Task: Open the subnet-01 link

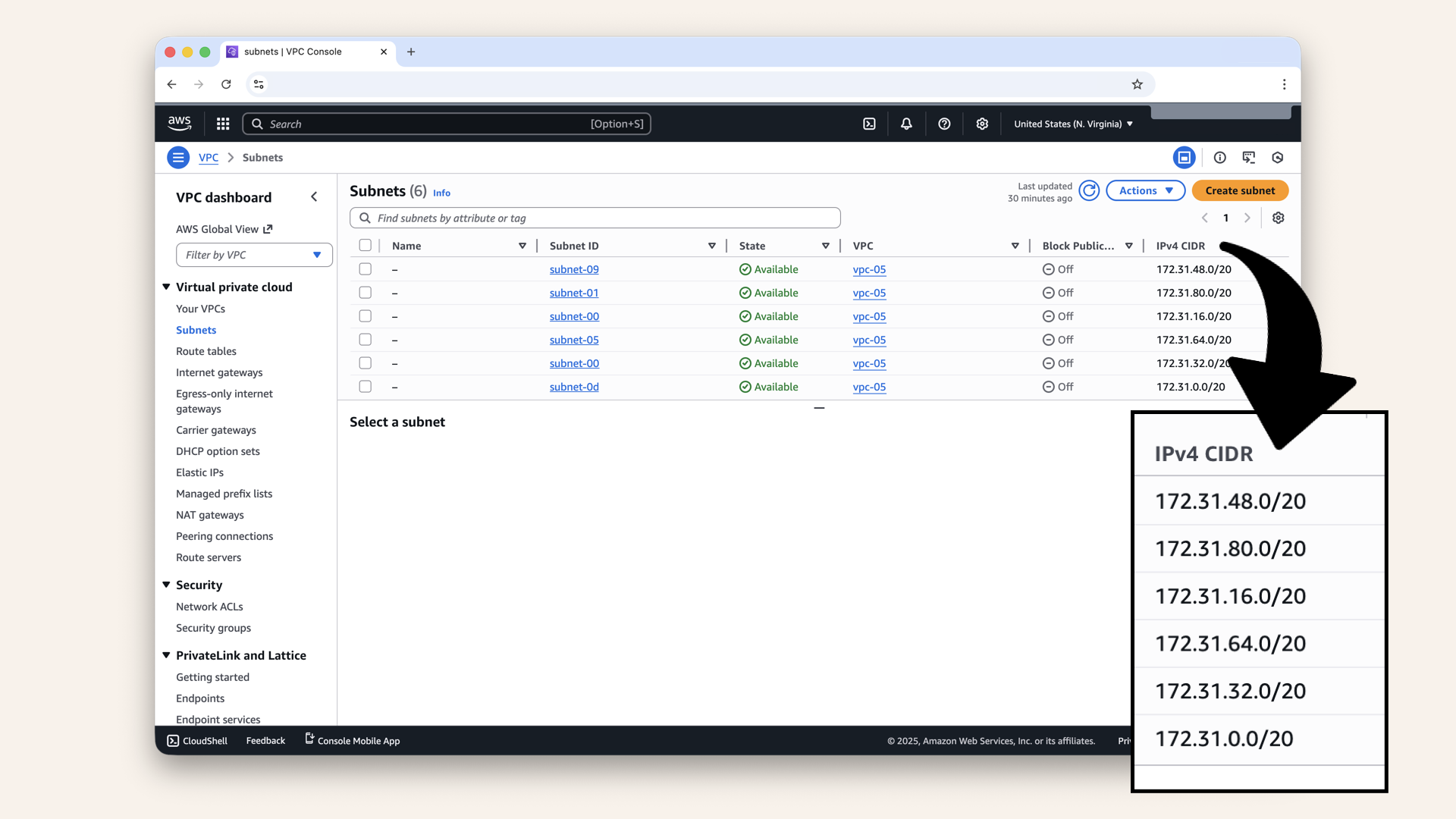Action: [x=574, y=293]
